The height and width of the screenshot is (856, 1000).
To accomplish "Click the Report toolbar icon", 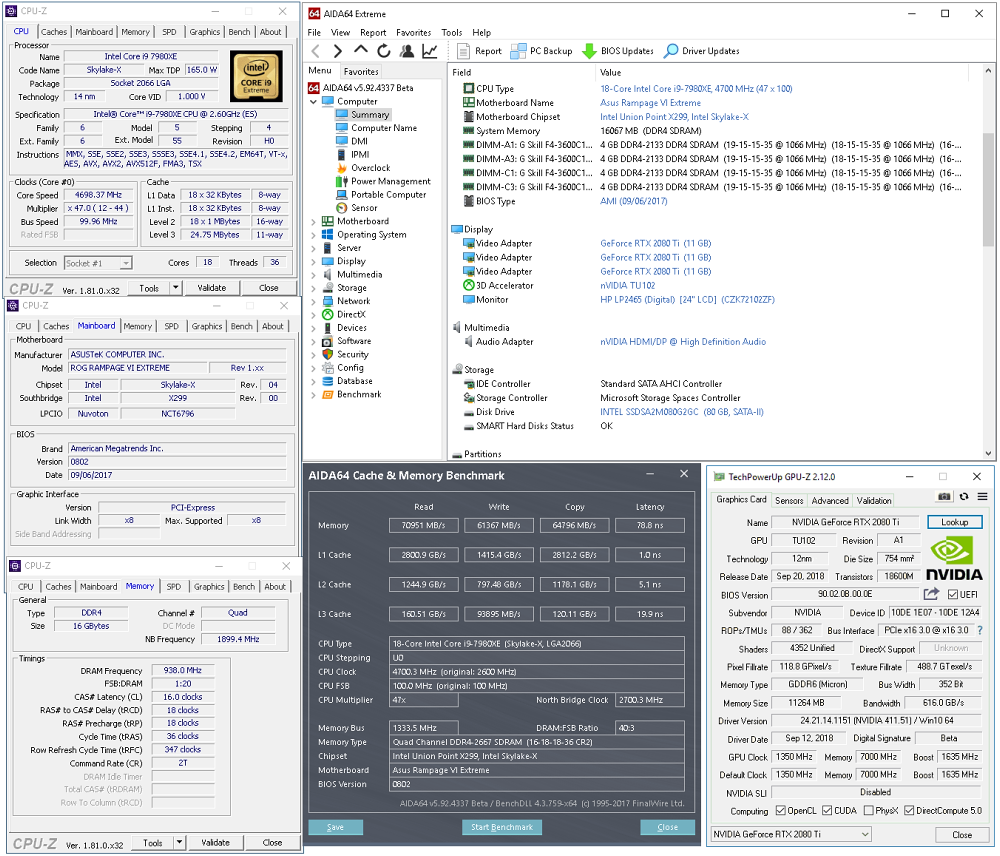I will 464,51.
